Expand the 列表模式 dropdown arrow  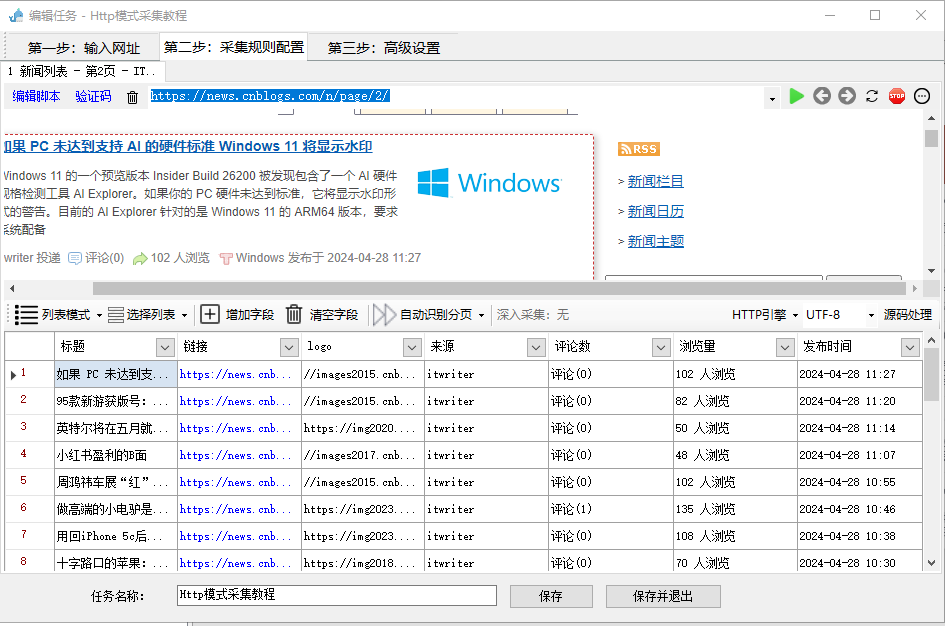click(99, 315)
